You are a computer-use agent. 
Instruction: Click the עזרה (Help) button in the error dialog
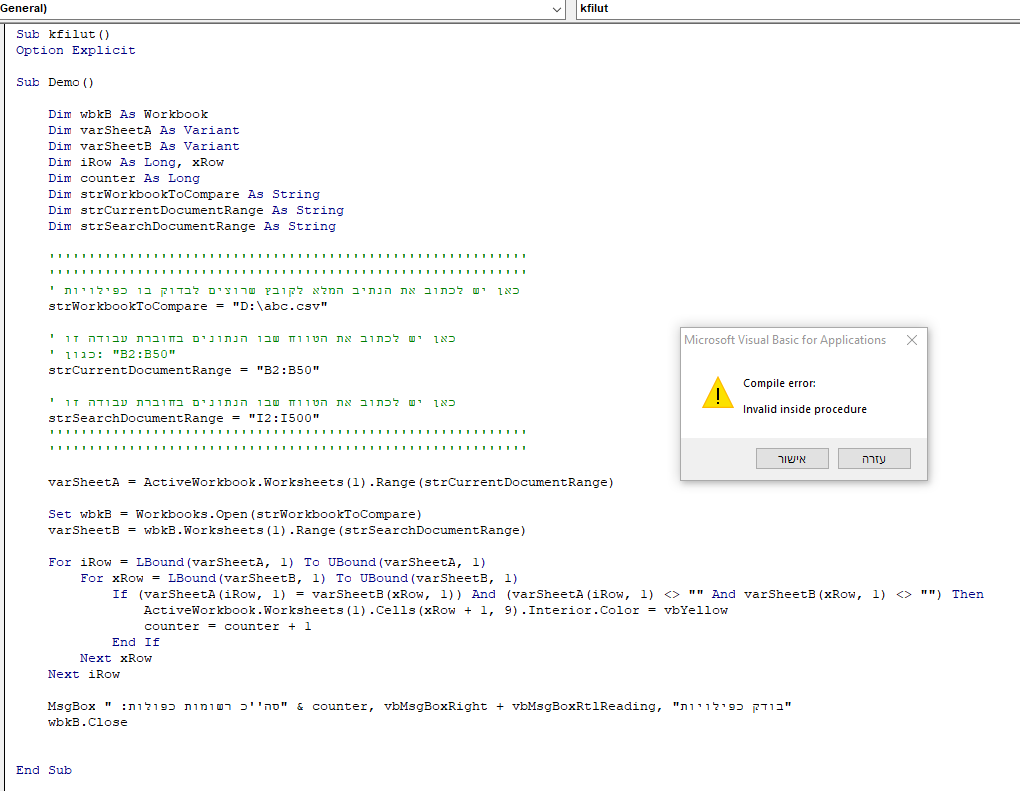pos(874,459)
